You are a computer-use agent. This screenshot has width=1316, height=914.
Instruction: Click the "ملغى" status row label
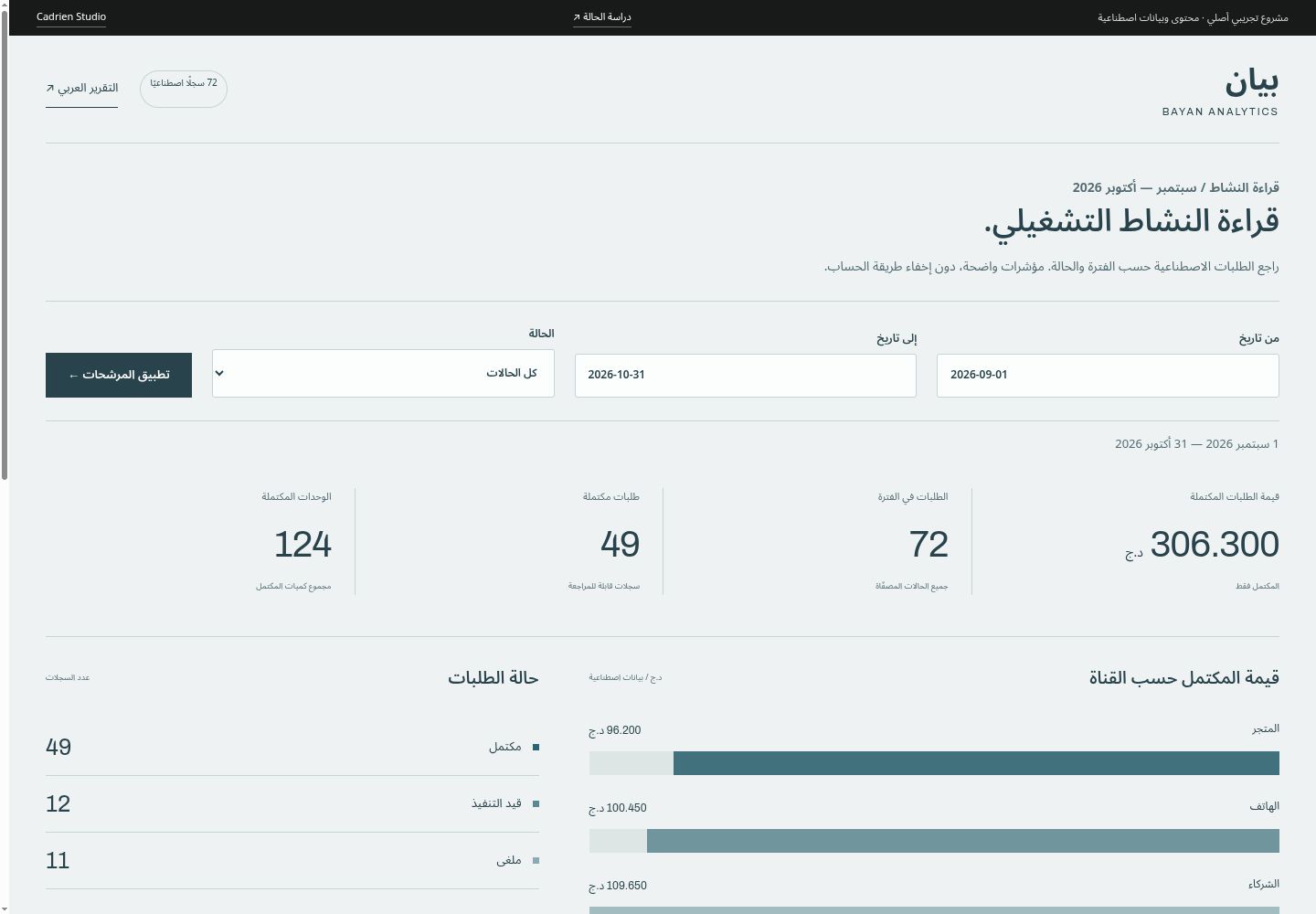pyautogui.click(x=509, y=861)
